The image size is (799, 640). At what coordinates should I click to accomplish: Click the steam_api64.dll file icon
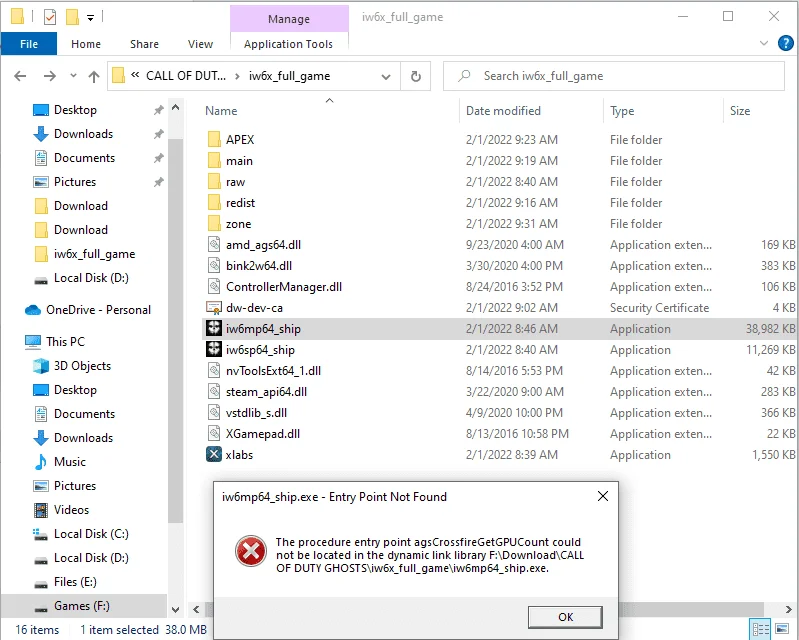pyautogui.click(x=214, y=391)
